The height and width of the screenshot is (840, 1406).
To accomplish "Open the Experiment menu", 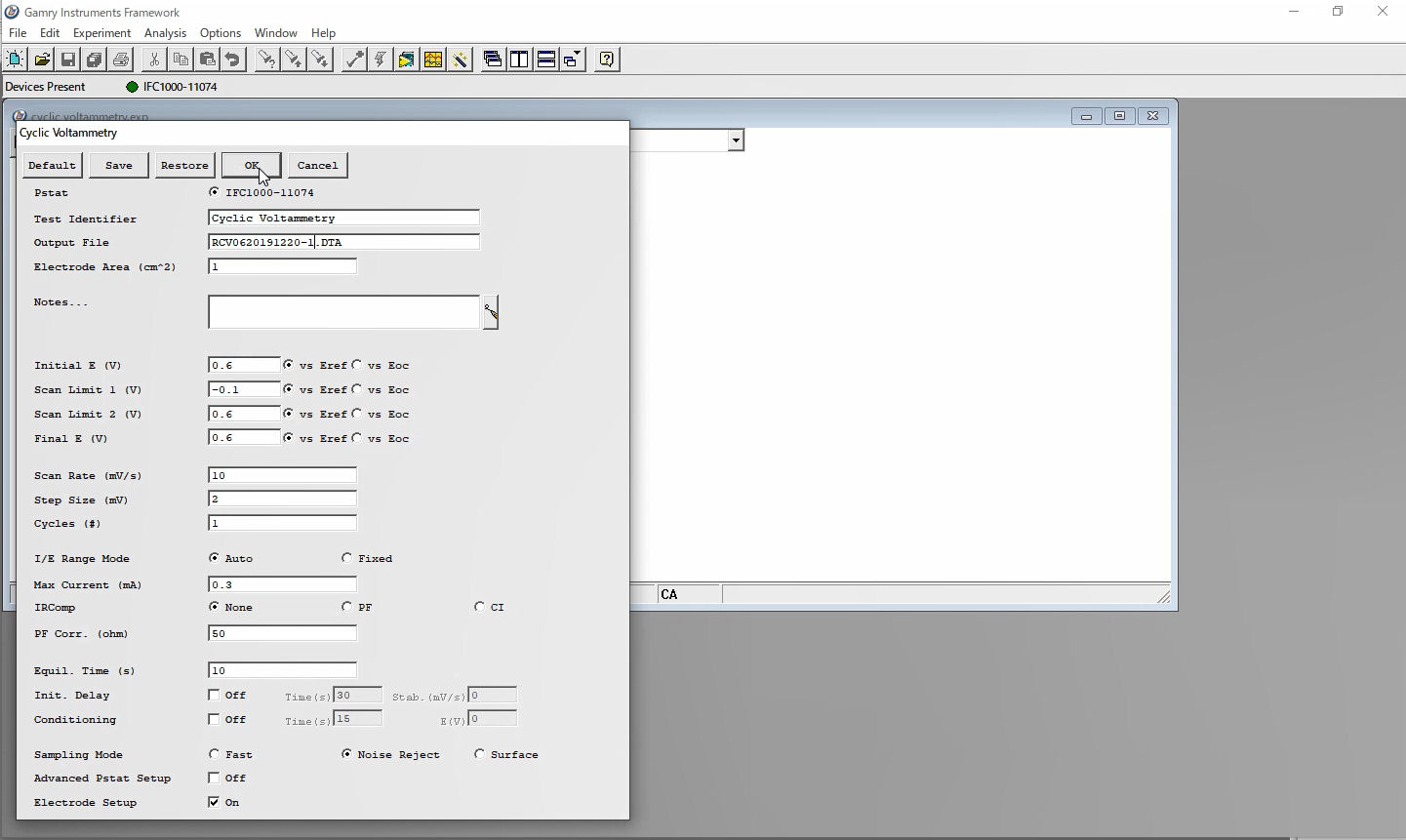I will [101, 33].
